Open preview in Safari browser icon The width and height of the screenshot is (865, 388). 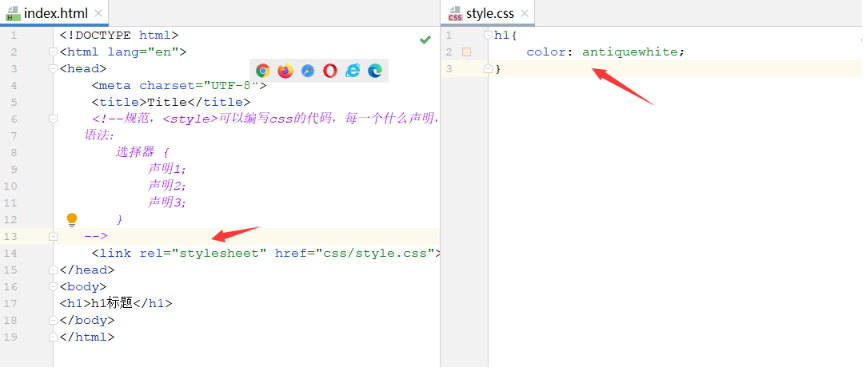tap(308, 71)
